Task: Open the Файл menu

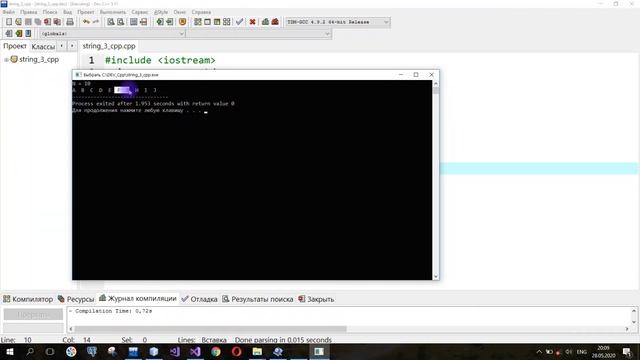Action: [x=9, y=12]
